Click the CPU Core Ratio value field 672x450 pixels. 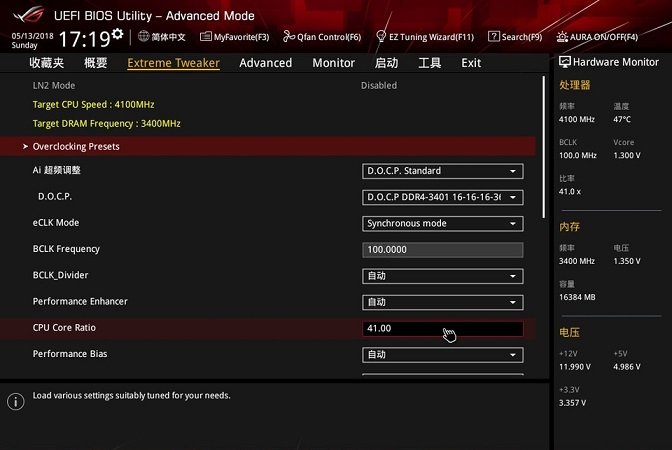(x=442, y=328)
